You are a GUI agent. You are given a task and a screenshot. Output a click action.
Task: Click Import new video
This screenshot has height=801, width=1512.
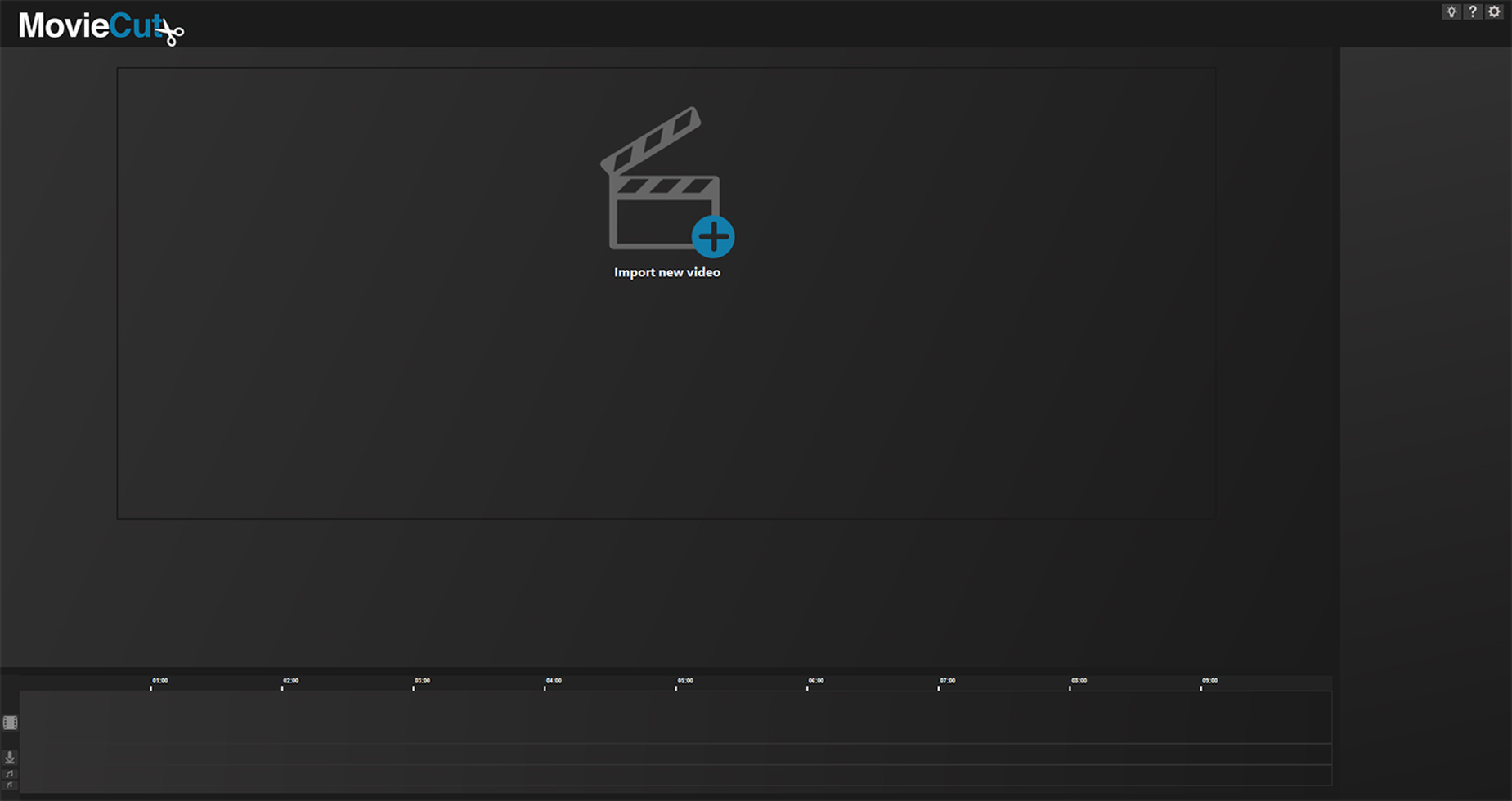pos(667,272)
